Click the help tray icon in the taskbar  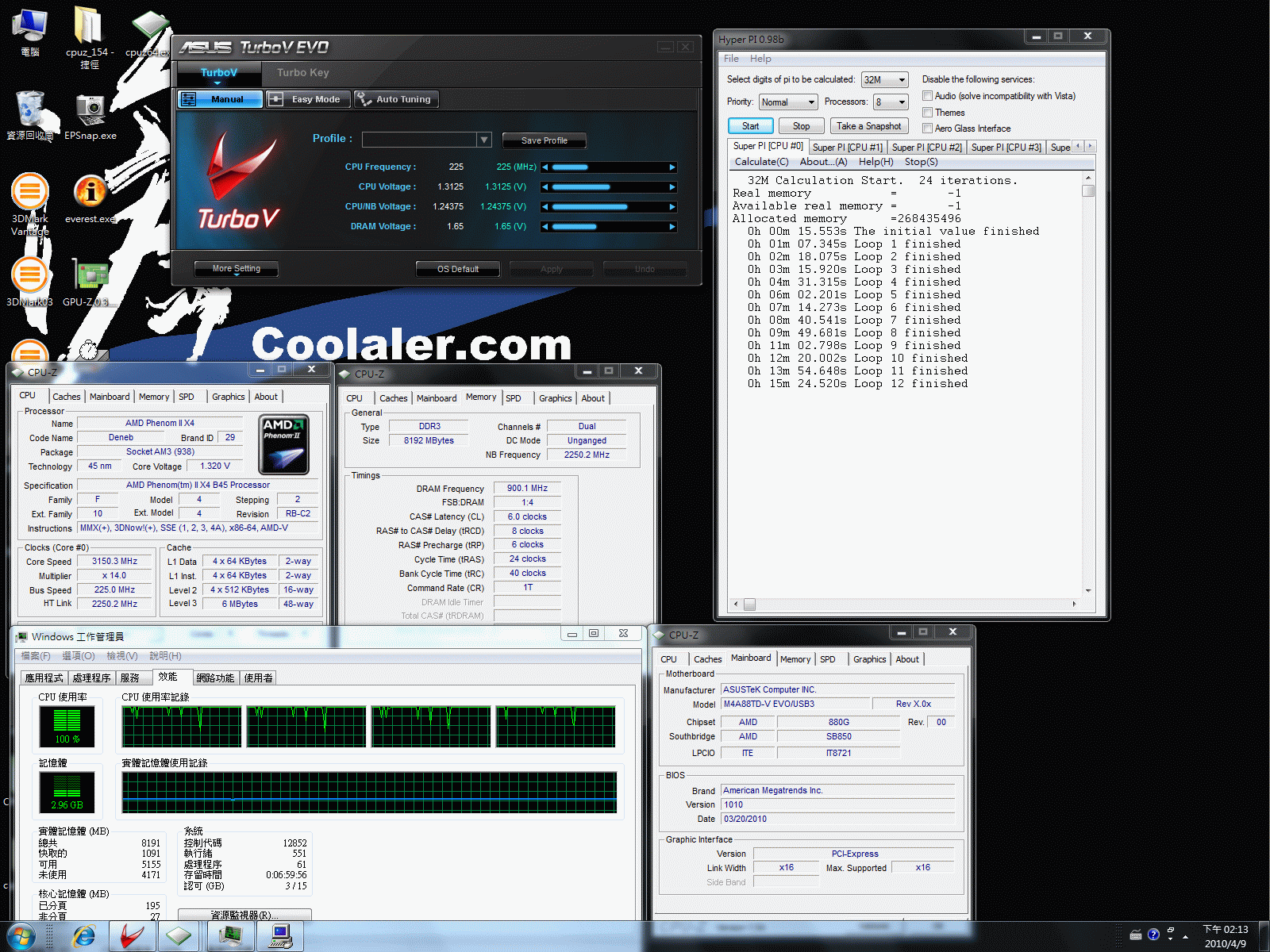pos(1153,935)
